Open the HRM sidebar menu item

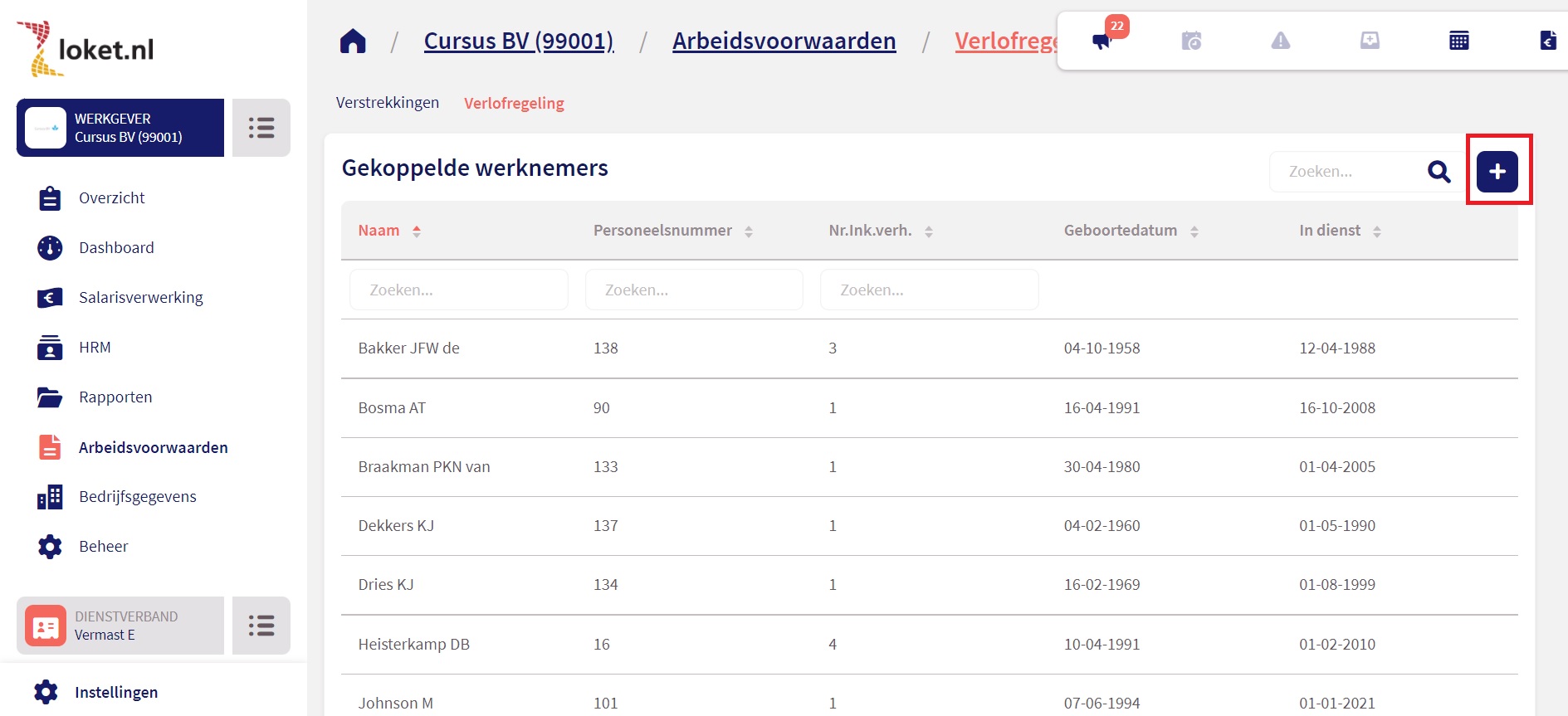coord(95,347)
